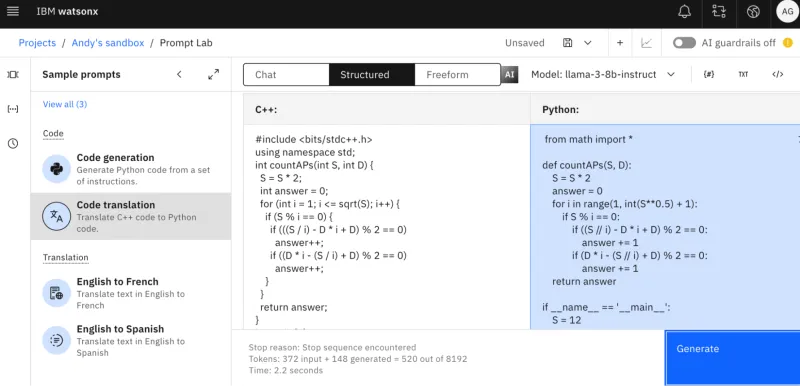Collapse the Sample prompts panel chevron
The width and height of the screenshot is (800, 386).
(179, 74)
